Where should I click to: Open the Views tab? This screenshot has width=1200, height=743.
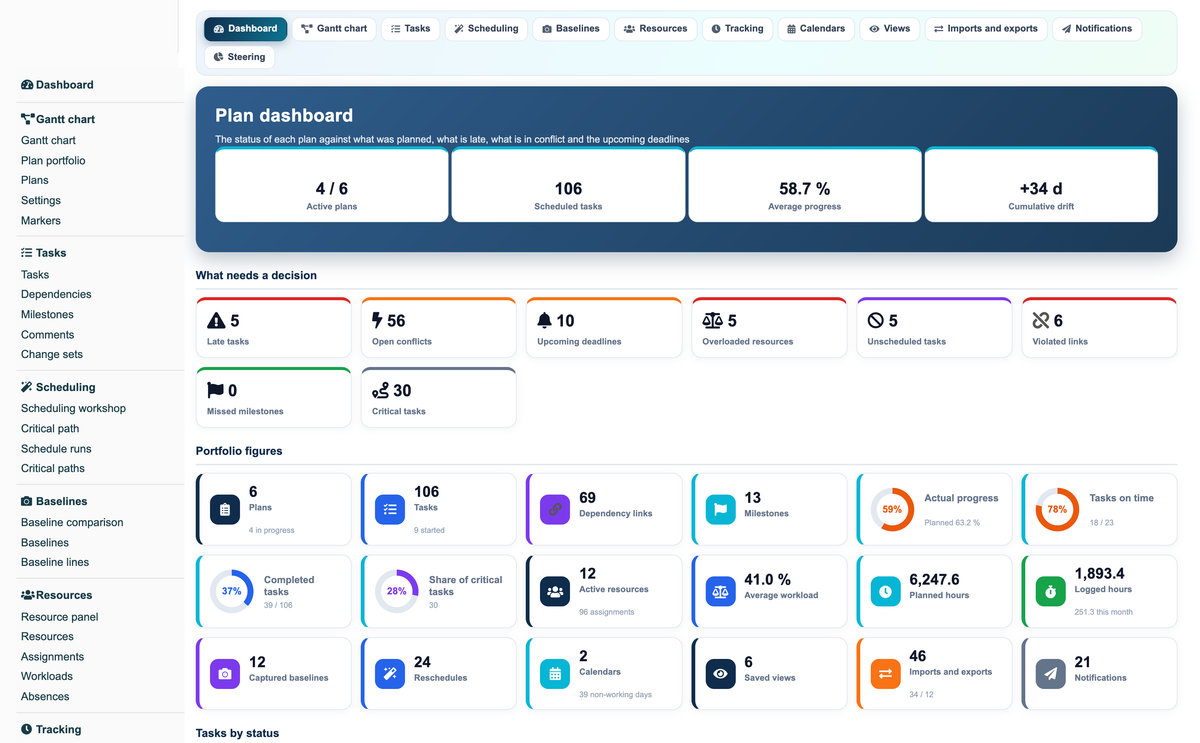(x=890, y=29)
